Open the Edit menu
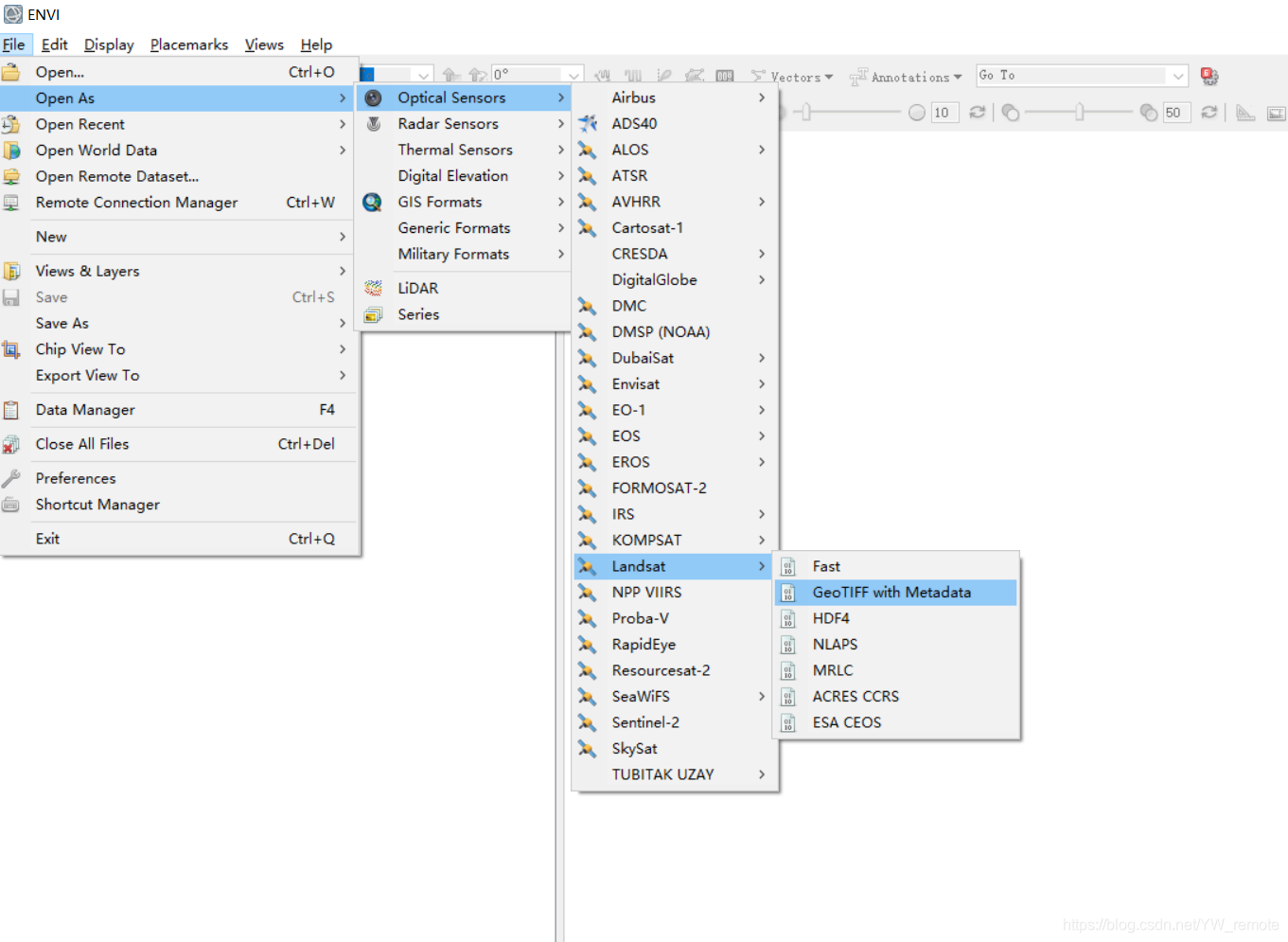The image size is (1288, 942). pos(54,44)
